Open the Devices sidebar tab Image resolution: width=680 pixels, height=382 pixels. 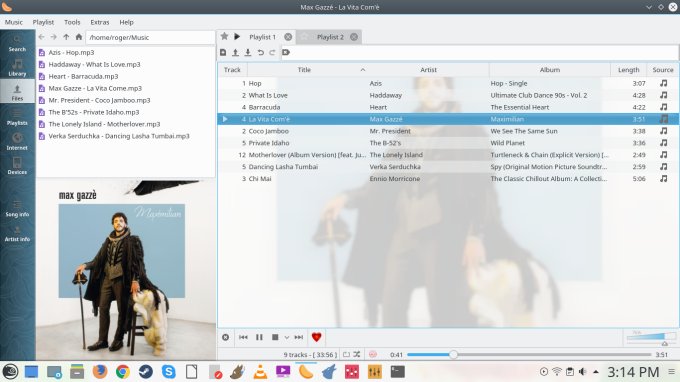17,166
